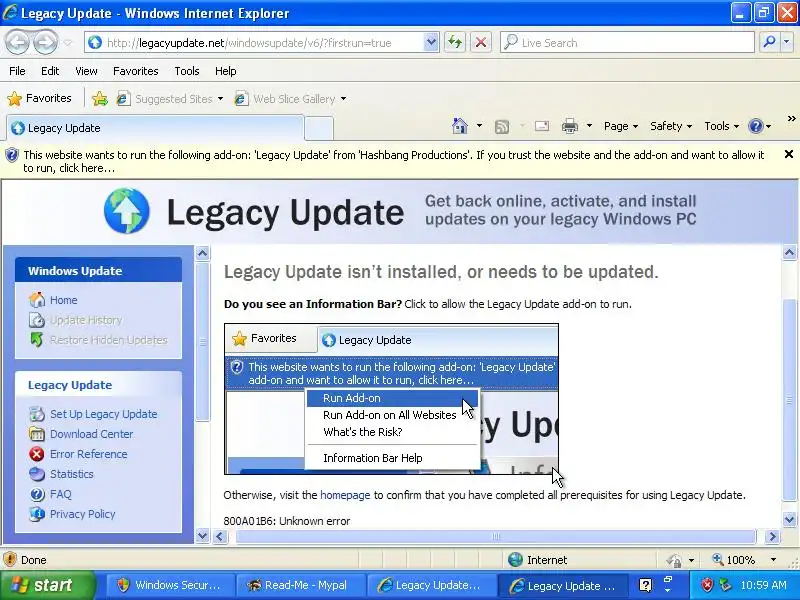Open the Help menu
The width and height of the screenshot is (800, 600).
coord(226,71)
